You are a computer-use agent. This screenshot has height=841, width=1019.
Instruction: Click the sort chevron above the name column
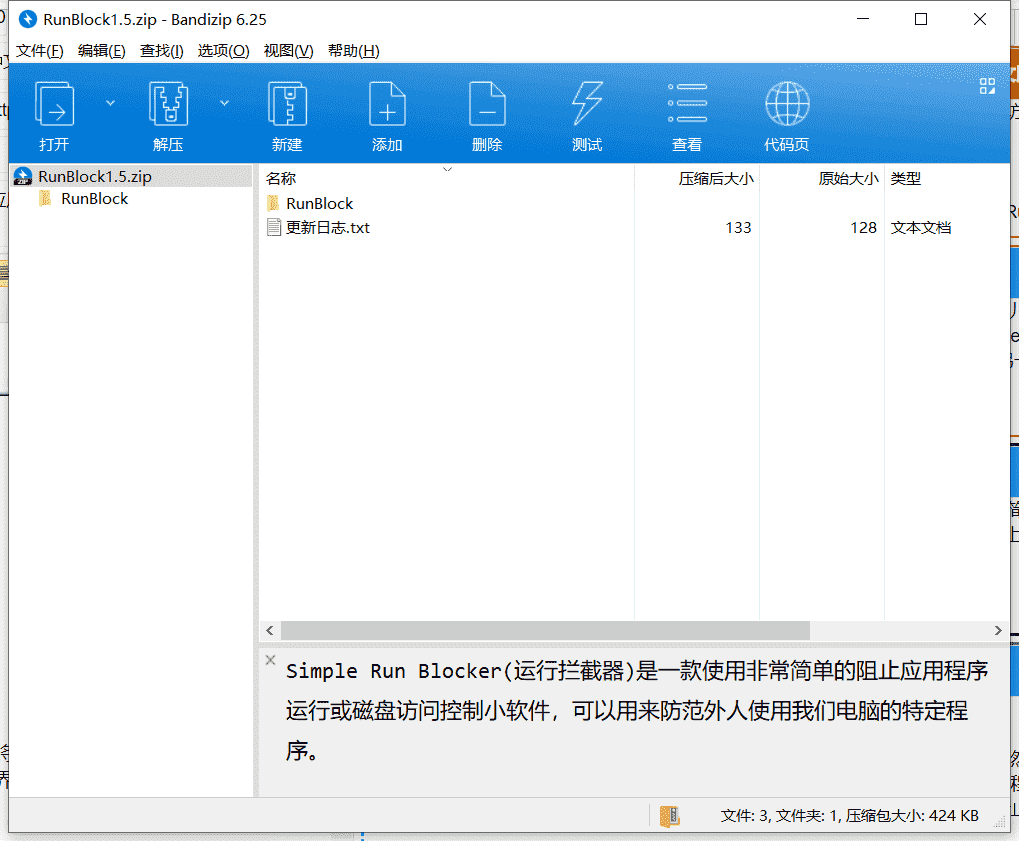click(447, 169)
